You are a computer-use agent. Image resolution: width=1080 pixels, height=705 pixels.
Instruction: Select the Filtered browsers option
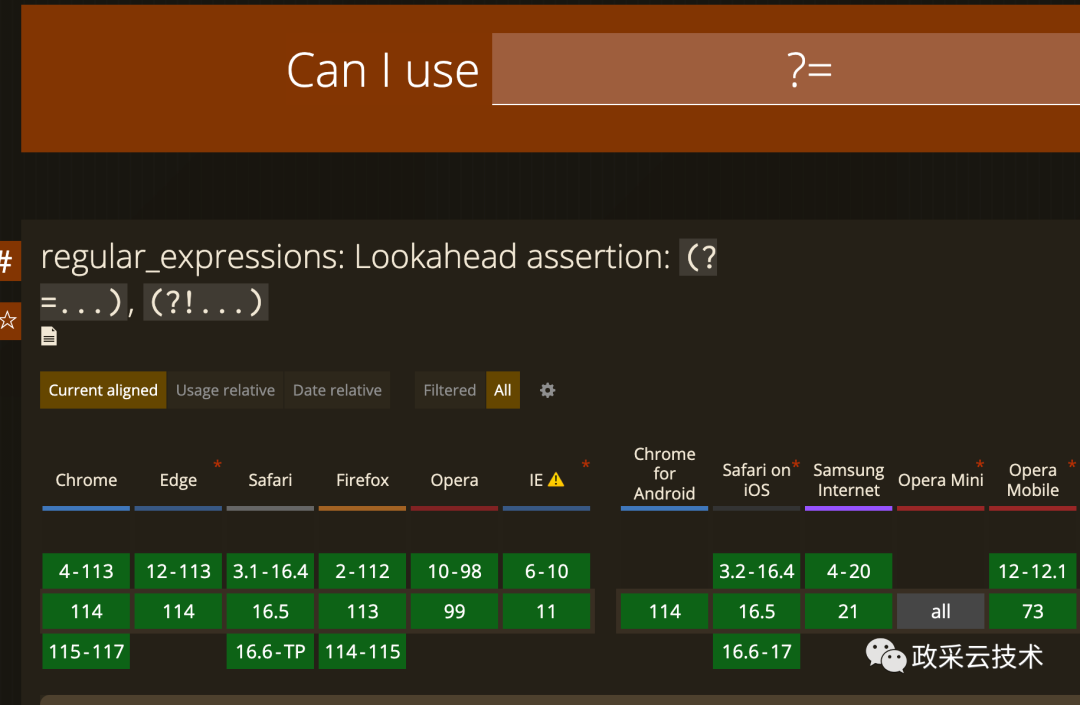coord(449,390)
